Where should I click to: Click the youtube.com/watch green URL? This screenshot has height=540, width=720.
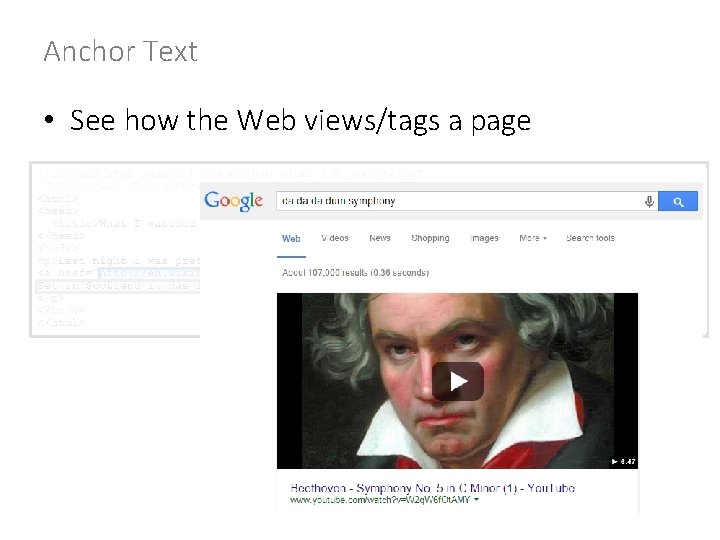pyautogui.click(x=380, y=500)
